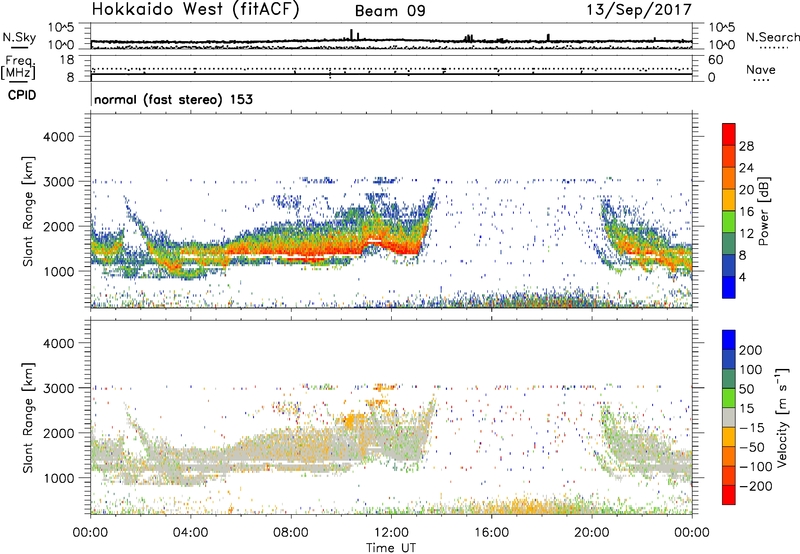Click the 'Time UT' axis title
The width and height of the screenshot is (800, 554).
(x=391, y=548)
